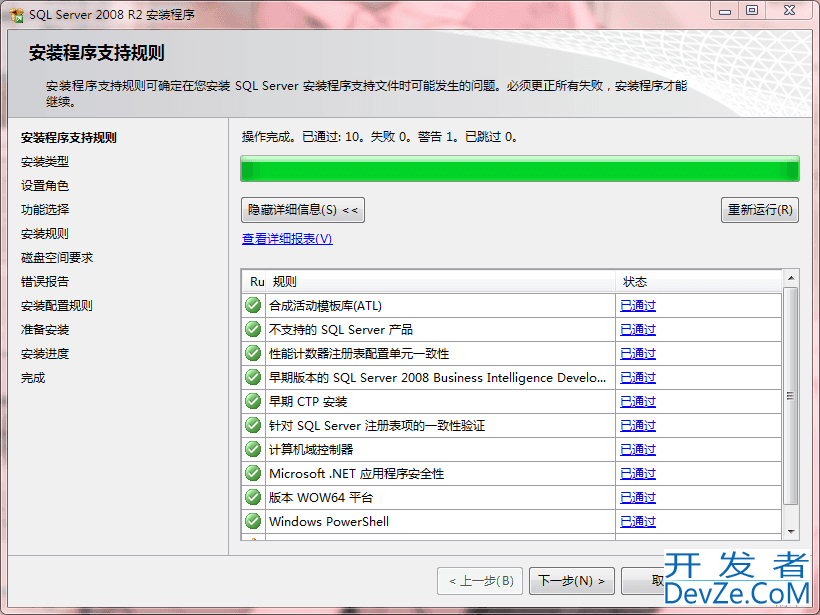Image resolution: width=820 pixels, height=615 pixels.
Task: Select 安装规则 step in sidebar
Action: point(45,234)
